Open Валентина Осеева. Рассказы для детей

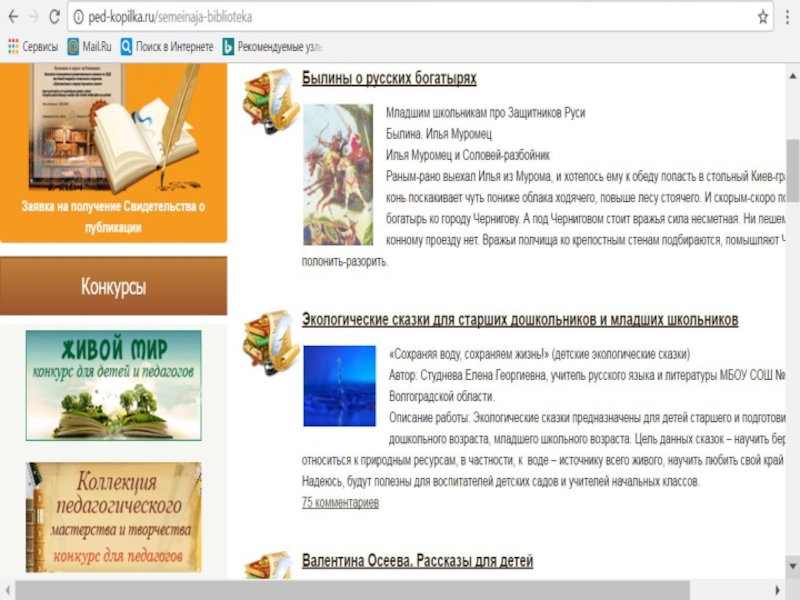pos(417,561)
